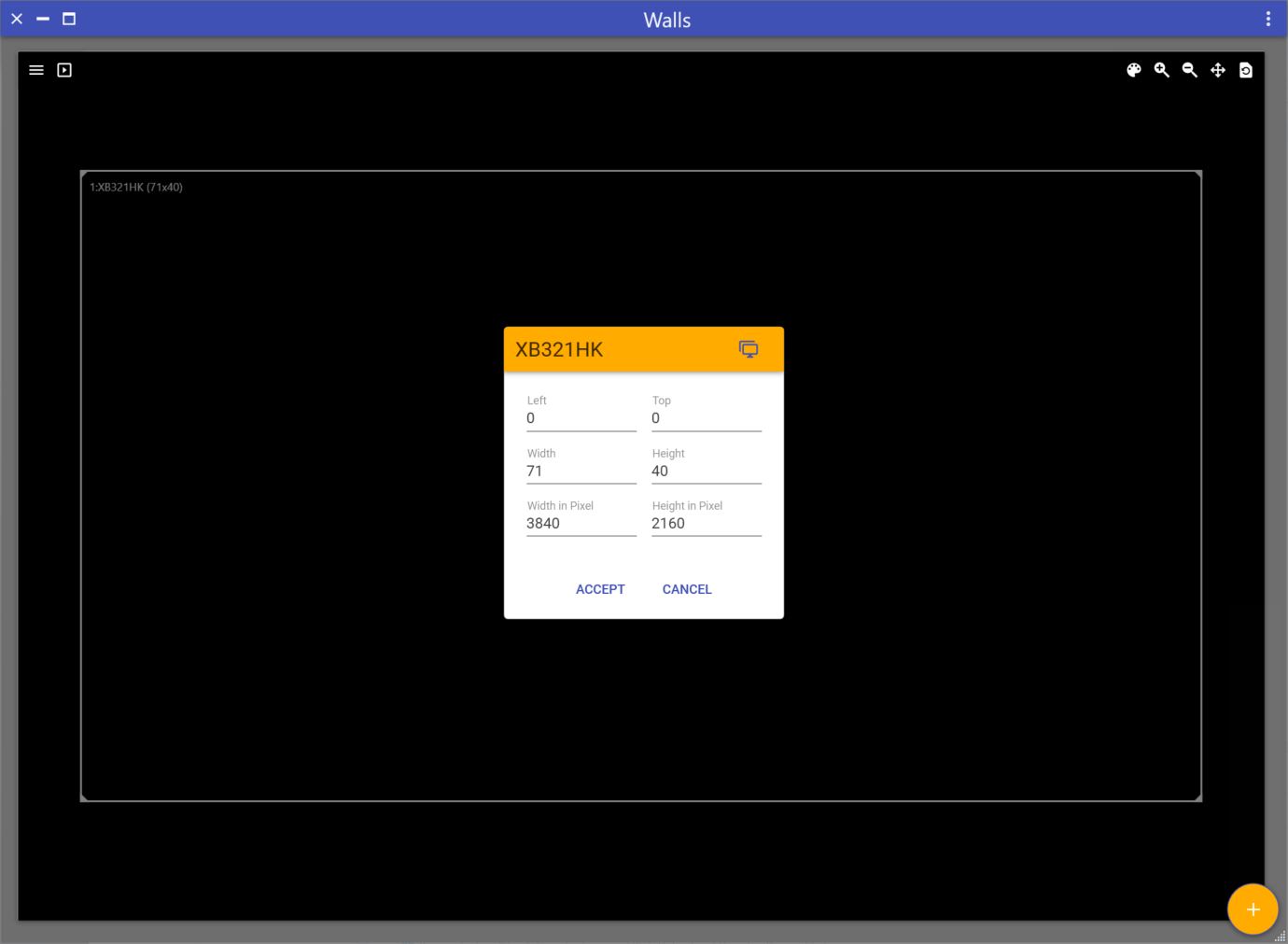Maximize the Walls window
The width and height of the screenshot is (1288, 944).
pyautogui.click(x=69, y=19)
